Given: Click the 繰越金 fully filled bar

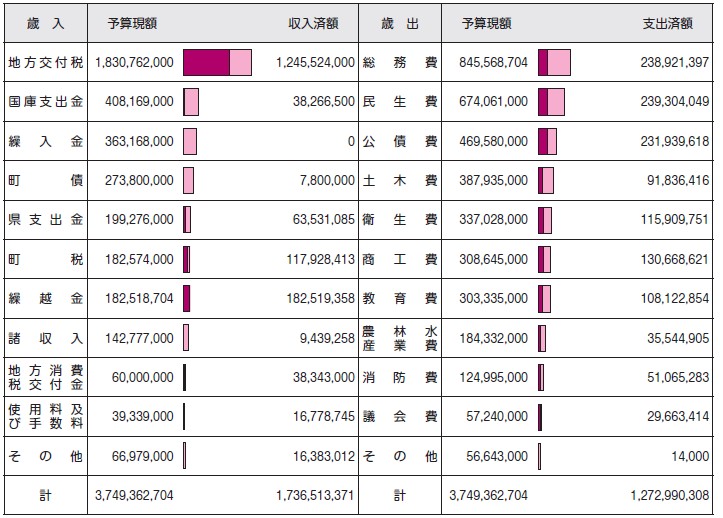Looking at the screenshot, I should pyautogui.click(x=186, y=298).
